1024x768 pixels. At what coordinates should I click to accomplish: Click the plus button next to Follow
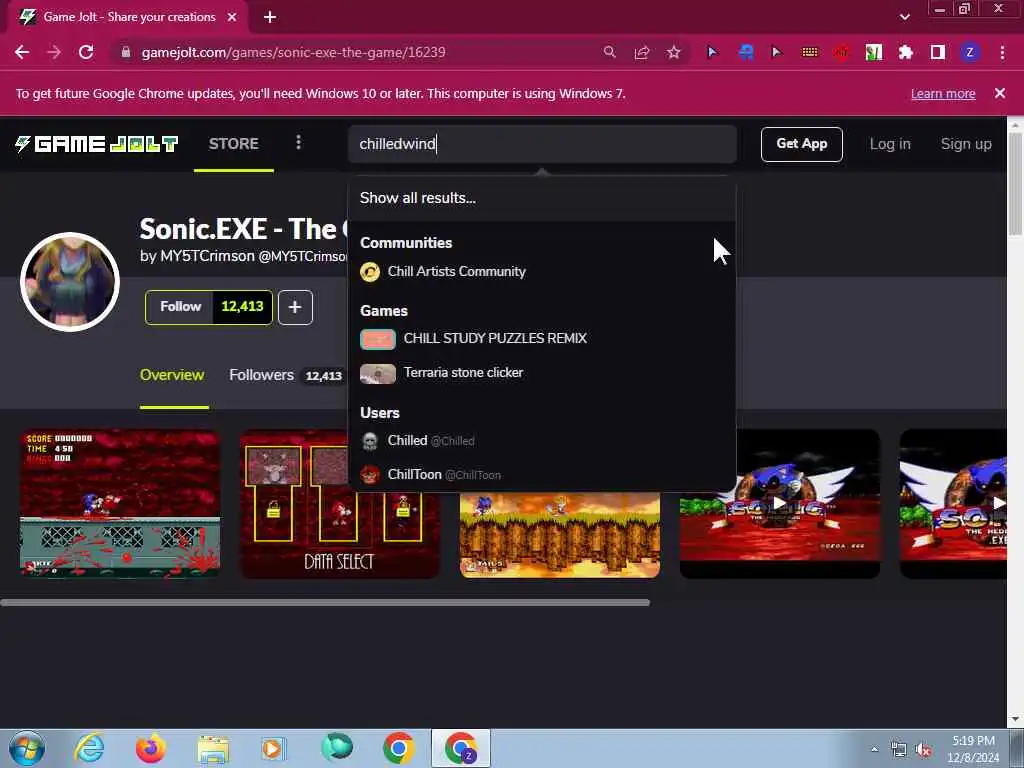[x=295, y=307]
